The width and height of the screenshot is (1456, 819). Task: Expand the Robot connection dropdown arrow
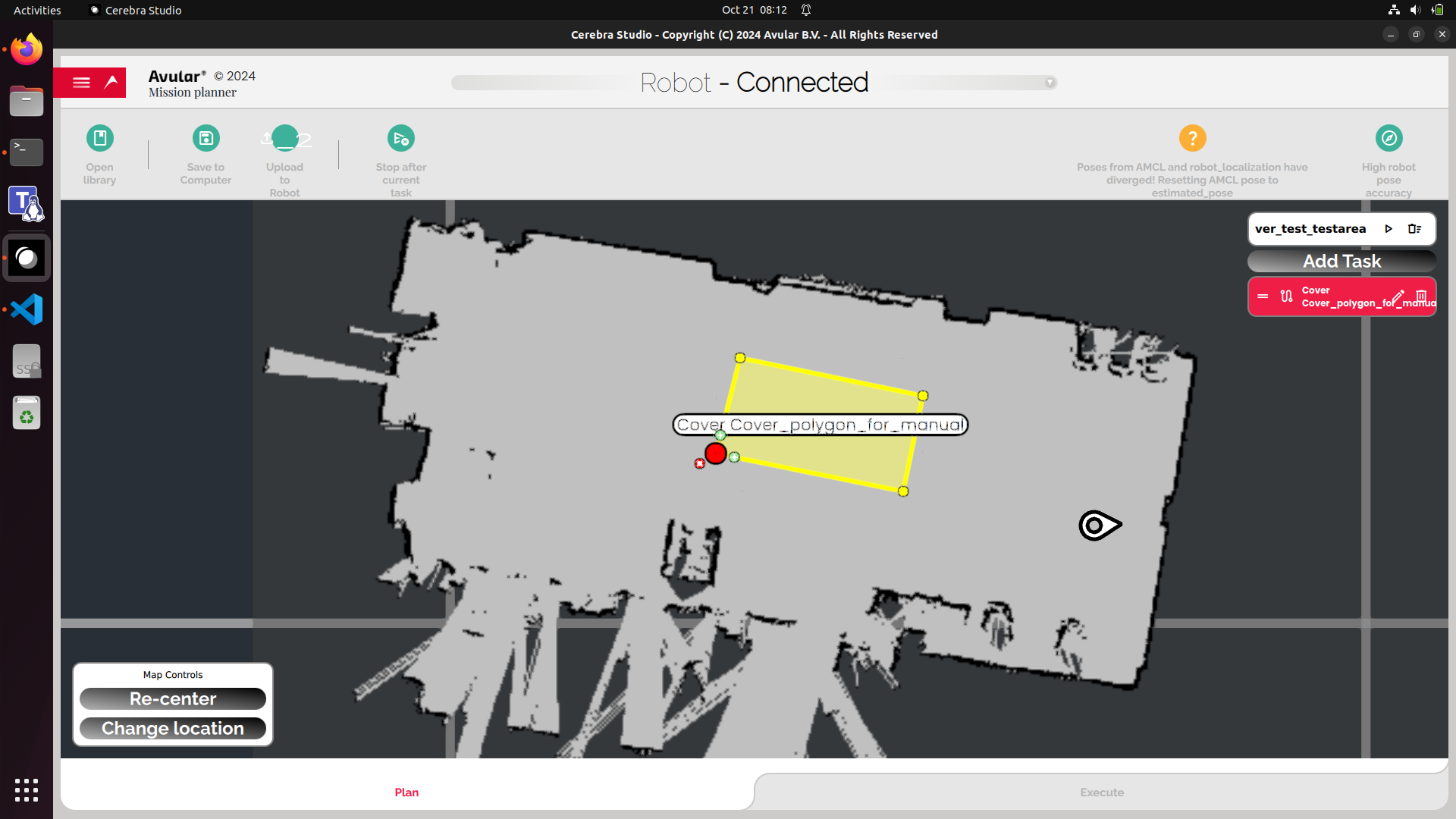1050,83
